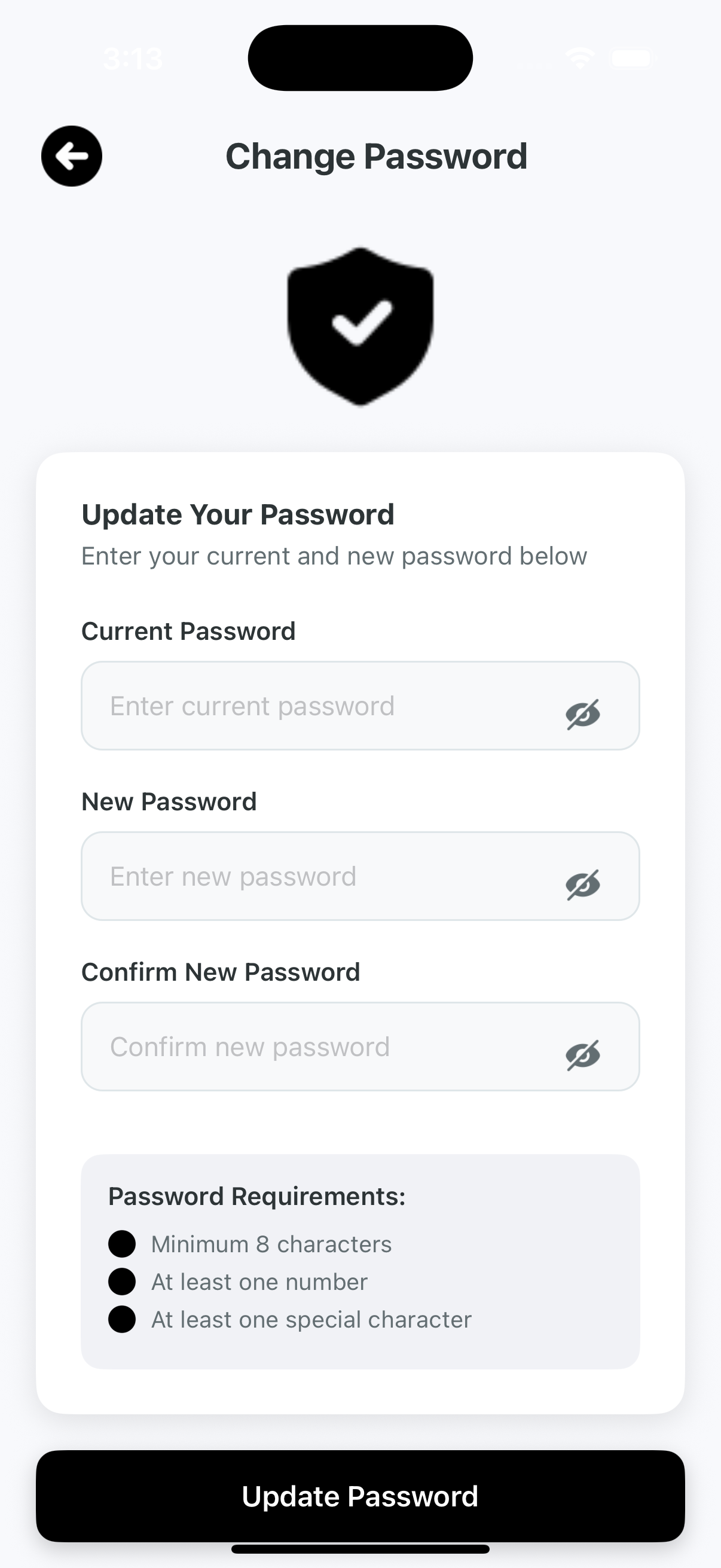This screenshot has height=1568, width=721.
Task: Toggle visibility of confirm password field
Action: [582, 1054]
